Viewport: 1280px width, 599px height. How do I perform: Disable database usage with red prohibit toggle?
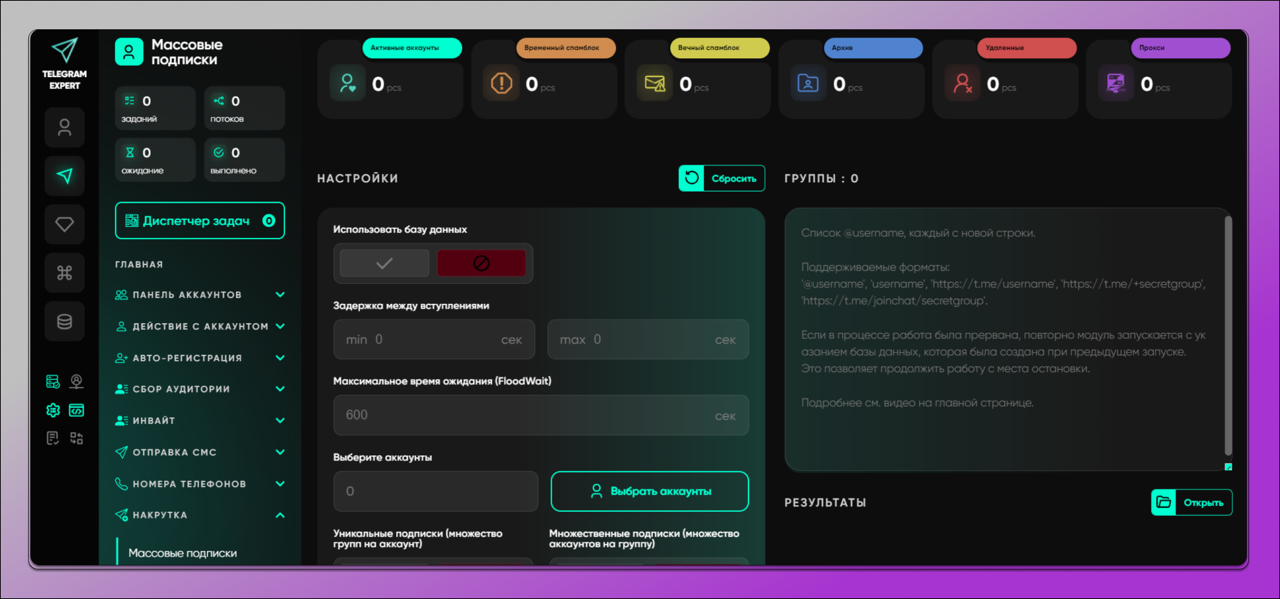coord(481,263)
